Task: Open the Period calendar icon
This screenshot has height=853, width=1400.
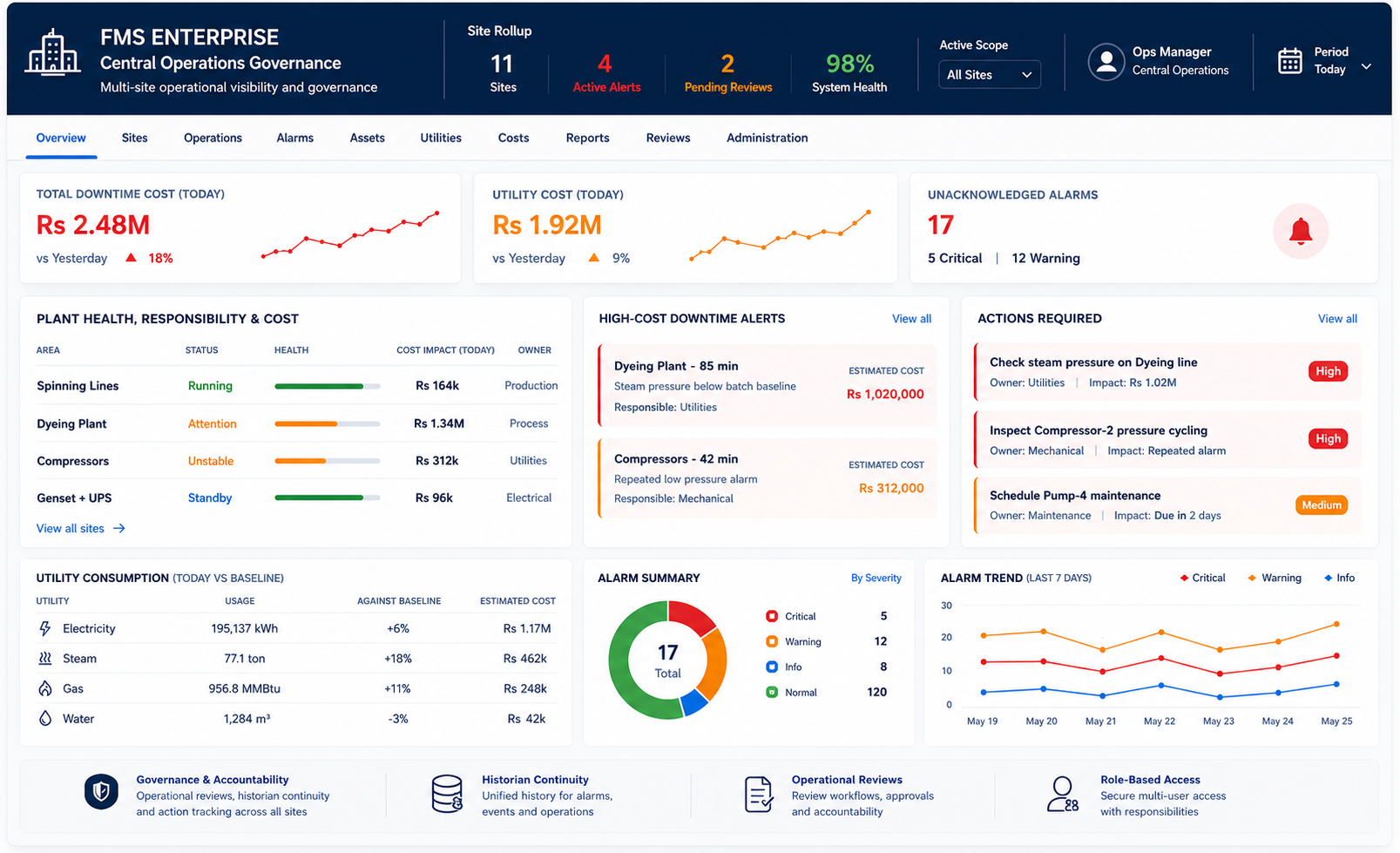Action: click(x=1289, y=61)
